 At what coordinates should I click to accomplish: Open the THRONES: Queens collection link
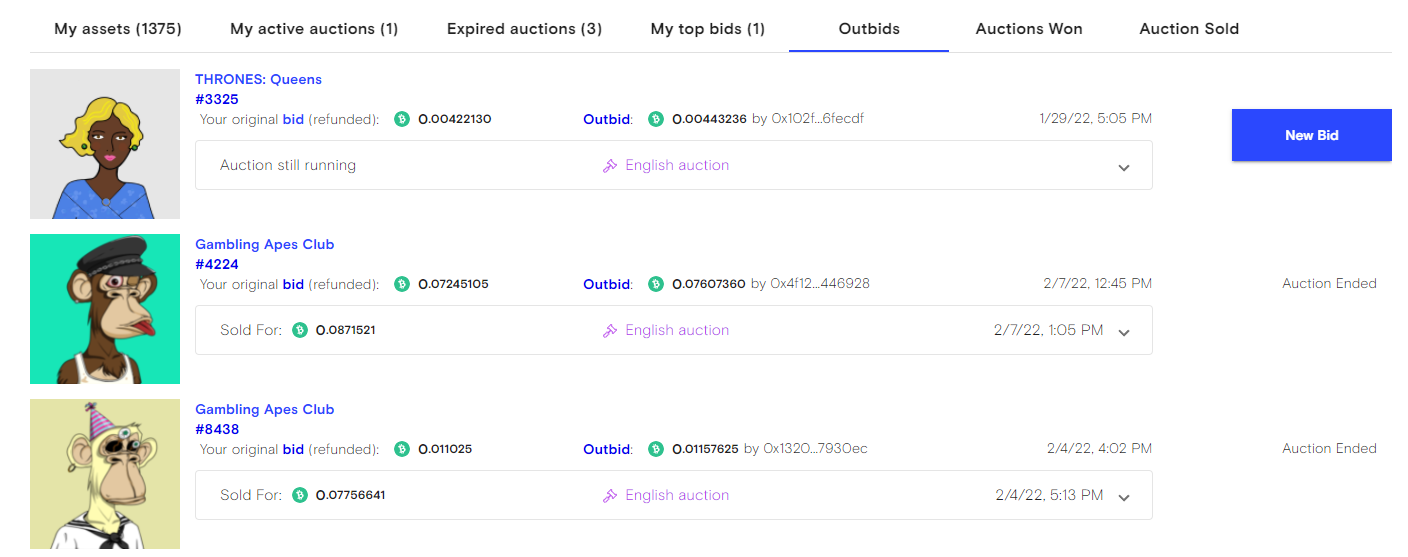click(258, 79)
